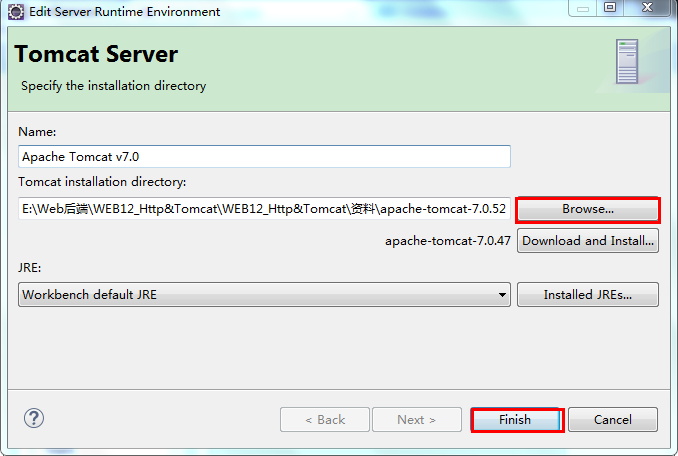Click the Browse... button

click(588, 209)
